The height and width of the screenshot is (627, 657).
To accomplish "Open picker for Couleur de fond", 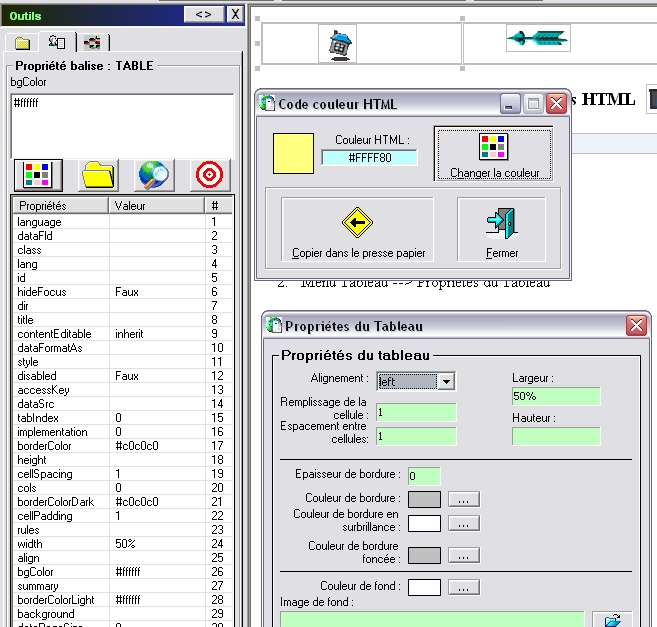I will (x=463, y=587).
